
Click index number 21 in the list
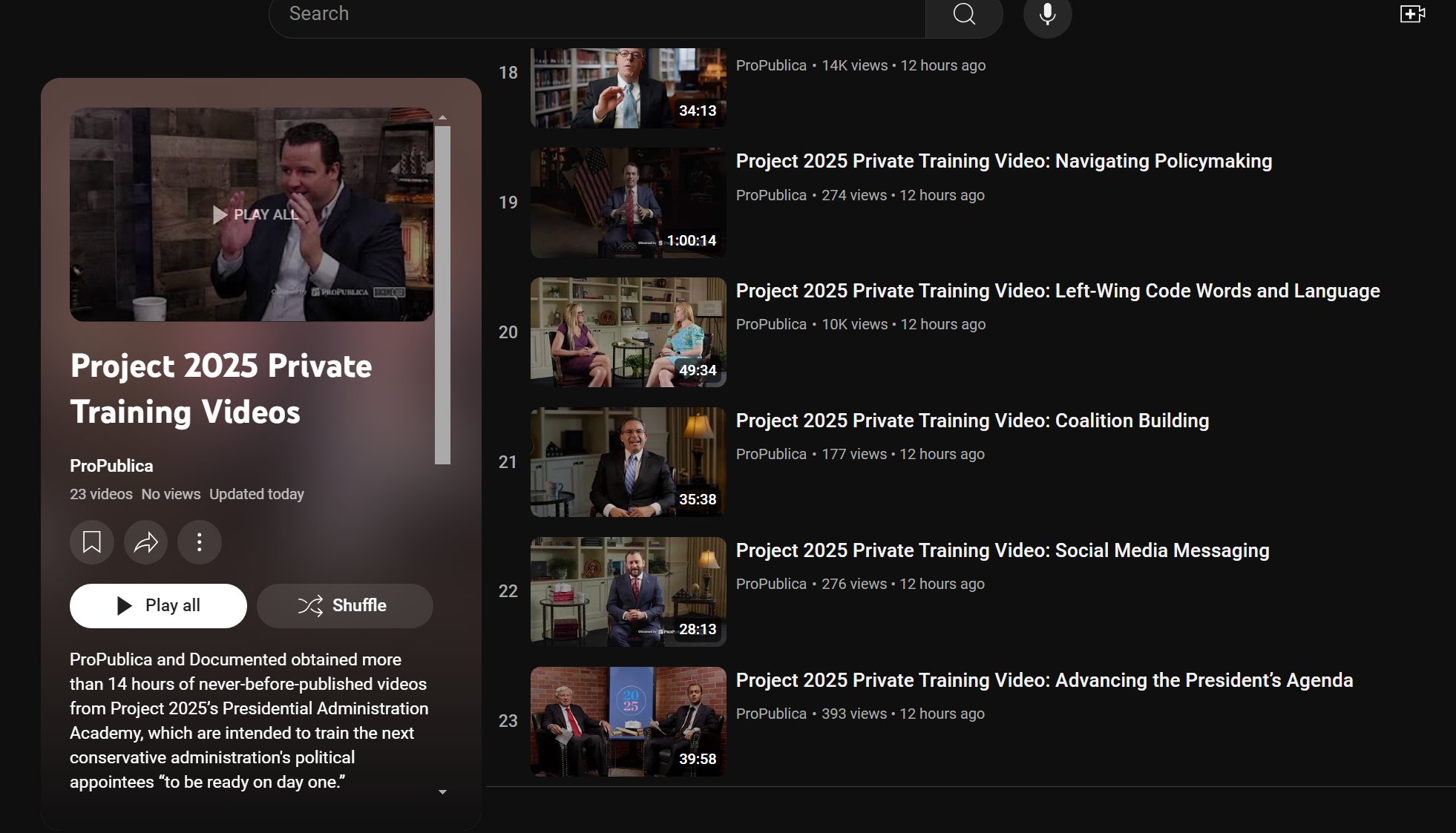coord(508,462)
